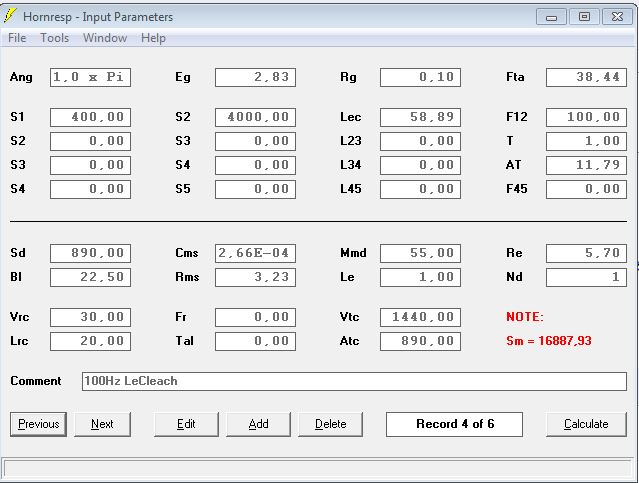Select the L45 field
Viewport: 639px width, 483px height.
click(x=421, y=190)
